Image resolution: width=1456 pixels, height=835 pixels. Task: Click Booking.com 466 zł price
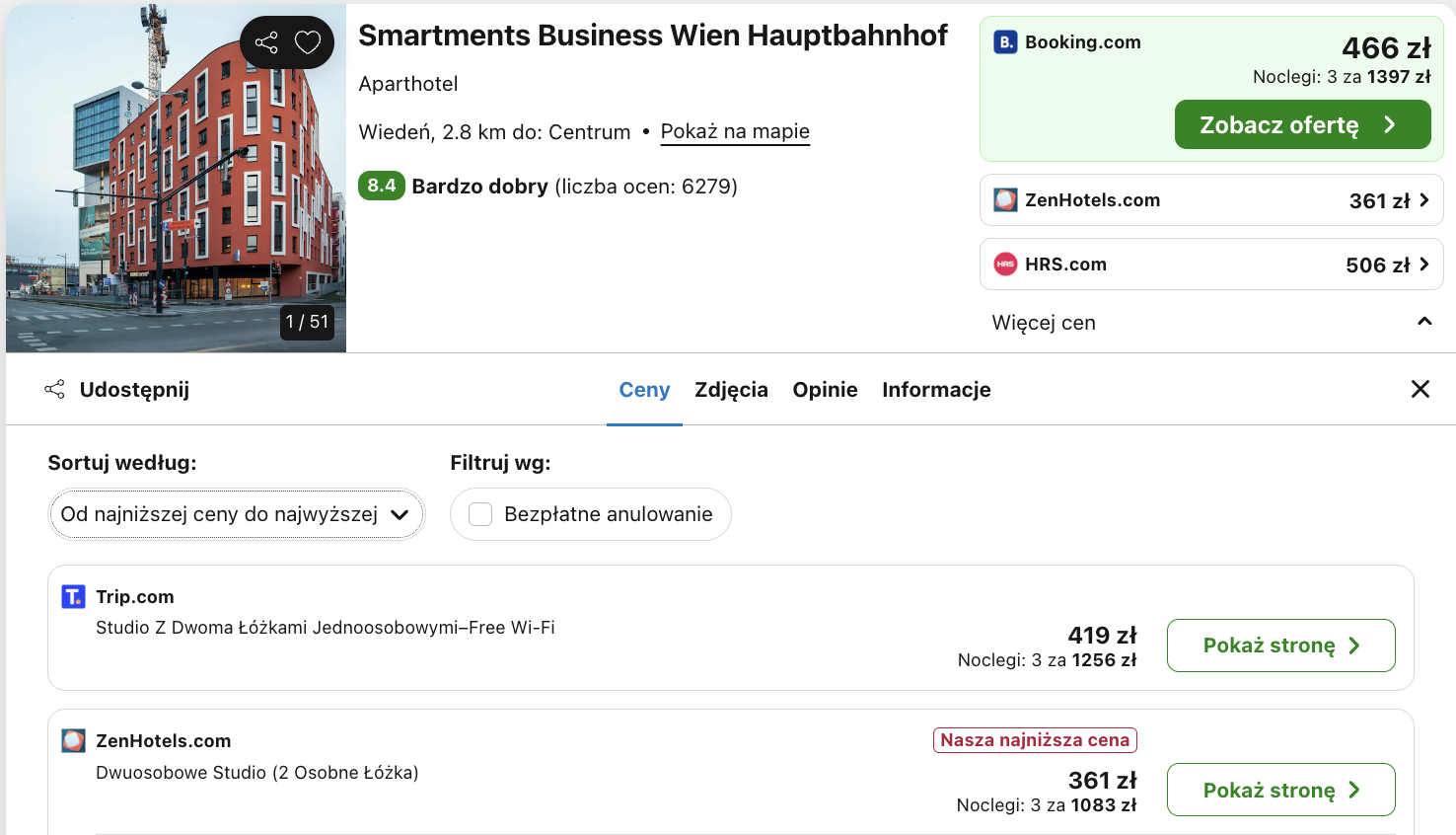pyautogui.click(x=1386, y=47)
